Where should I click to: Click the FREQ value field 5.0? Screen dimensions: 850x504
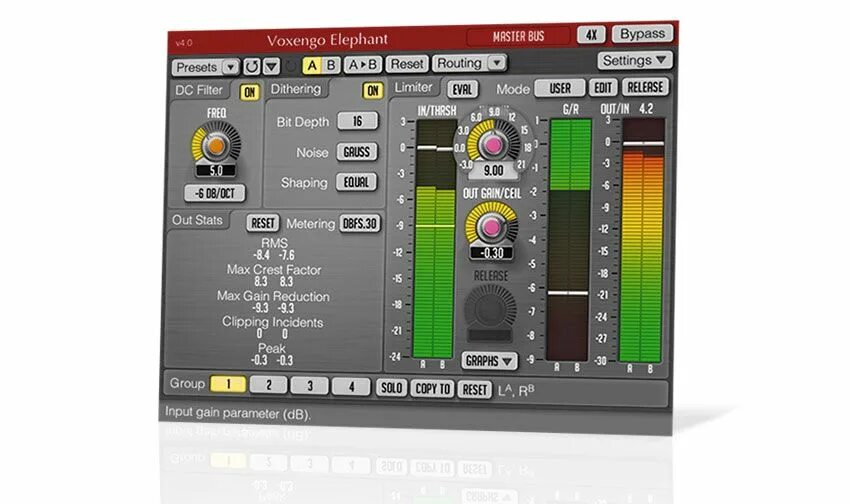pyautogui.click(x=216, y=171)
